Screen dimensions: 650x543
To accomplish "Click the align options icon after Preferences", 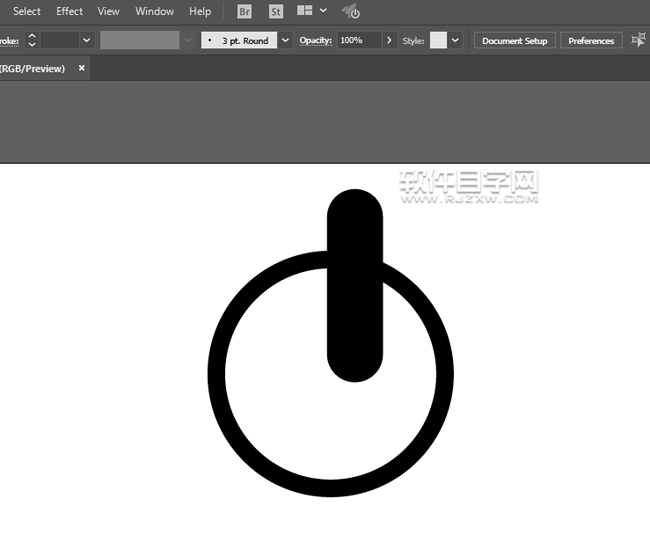I will coord(638,40).
